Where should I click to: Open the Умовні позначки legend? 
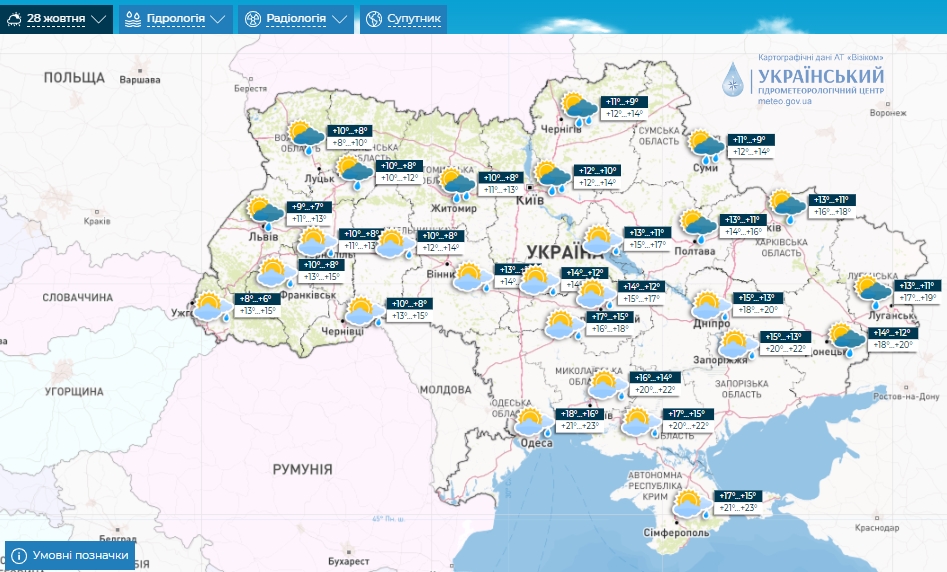tap(70, 555)
